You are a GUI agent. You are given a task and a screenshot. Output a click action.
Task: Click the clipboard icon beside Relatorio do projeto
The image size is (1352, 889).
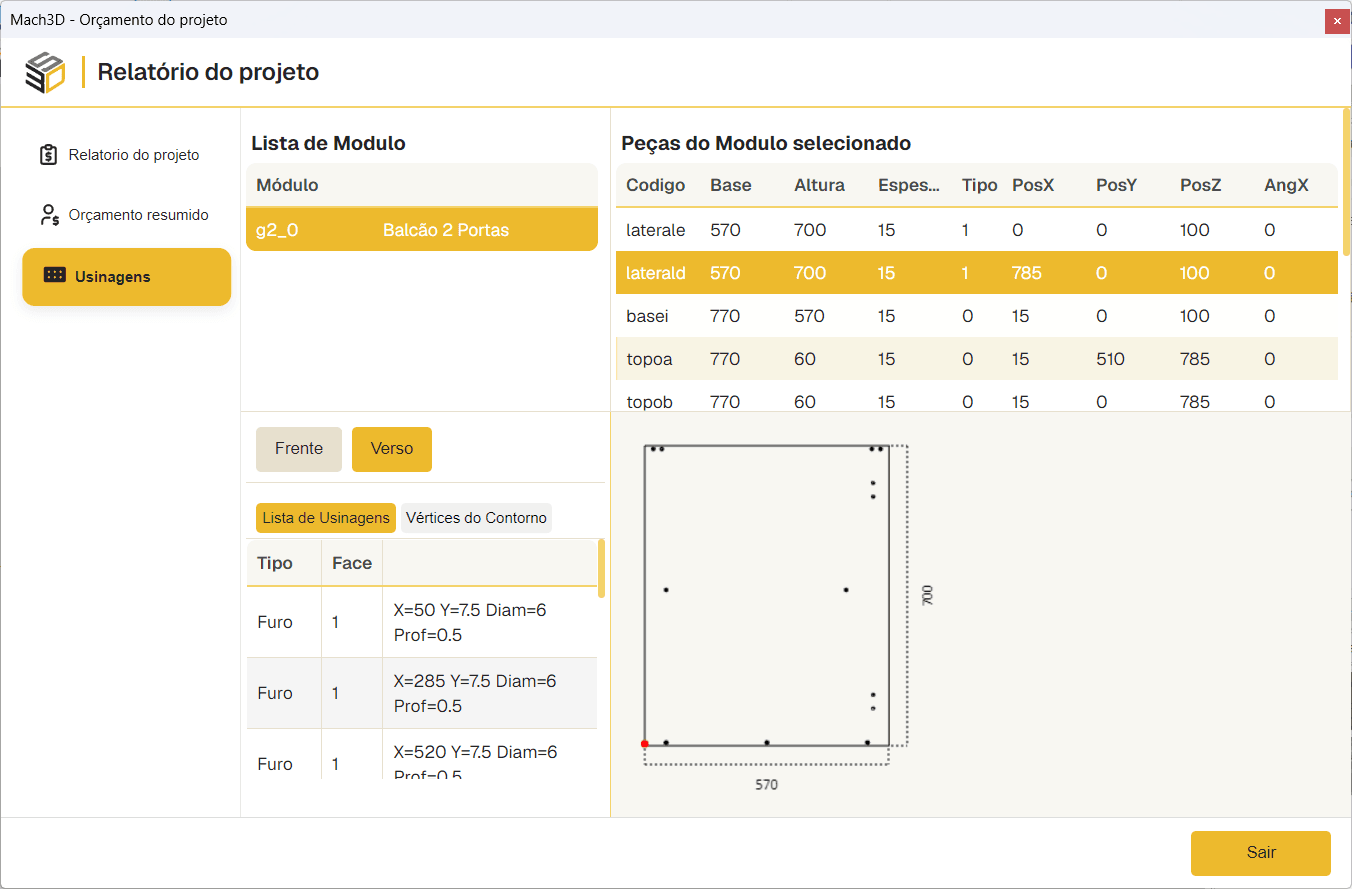[48, 155]
